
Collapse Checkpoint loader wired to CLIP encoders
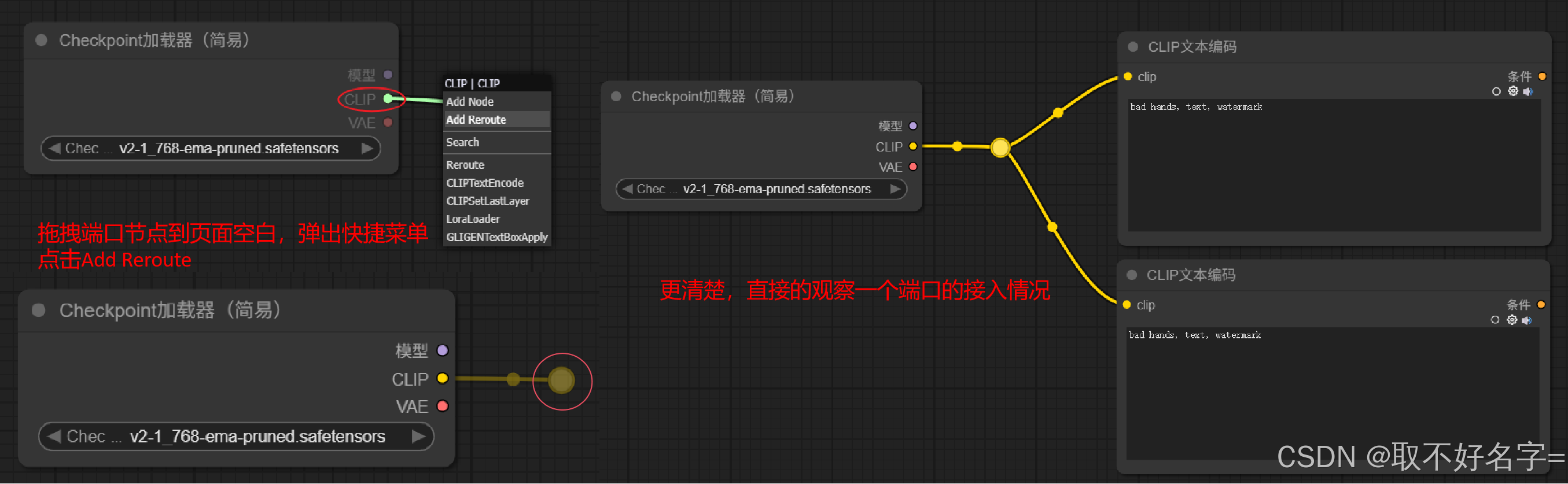[x=616, y=96]
